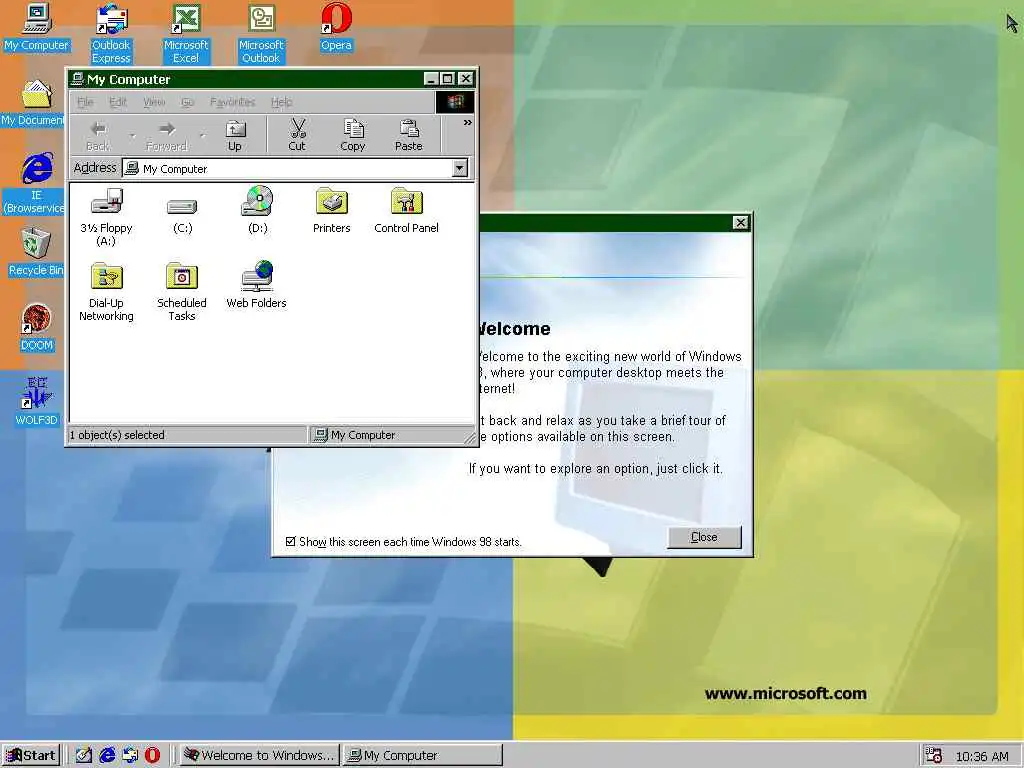Click the My Computer window title bar icon
This screenshot has height=768, width=1024.
77,79
